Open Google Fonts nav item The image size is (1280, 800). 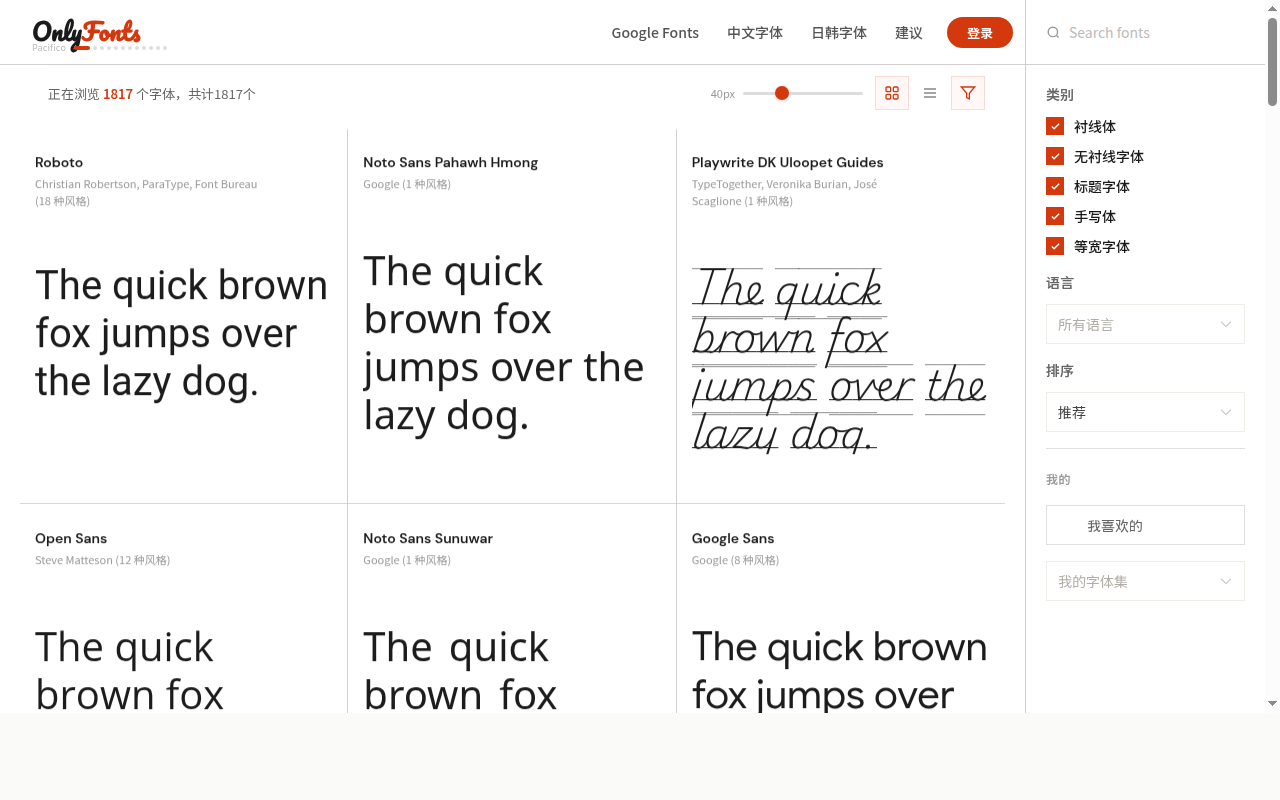point(655,33)
